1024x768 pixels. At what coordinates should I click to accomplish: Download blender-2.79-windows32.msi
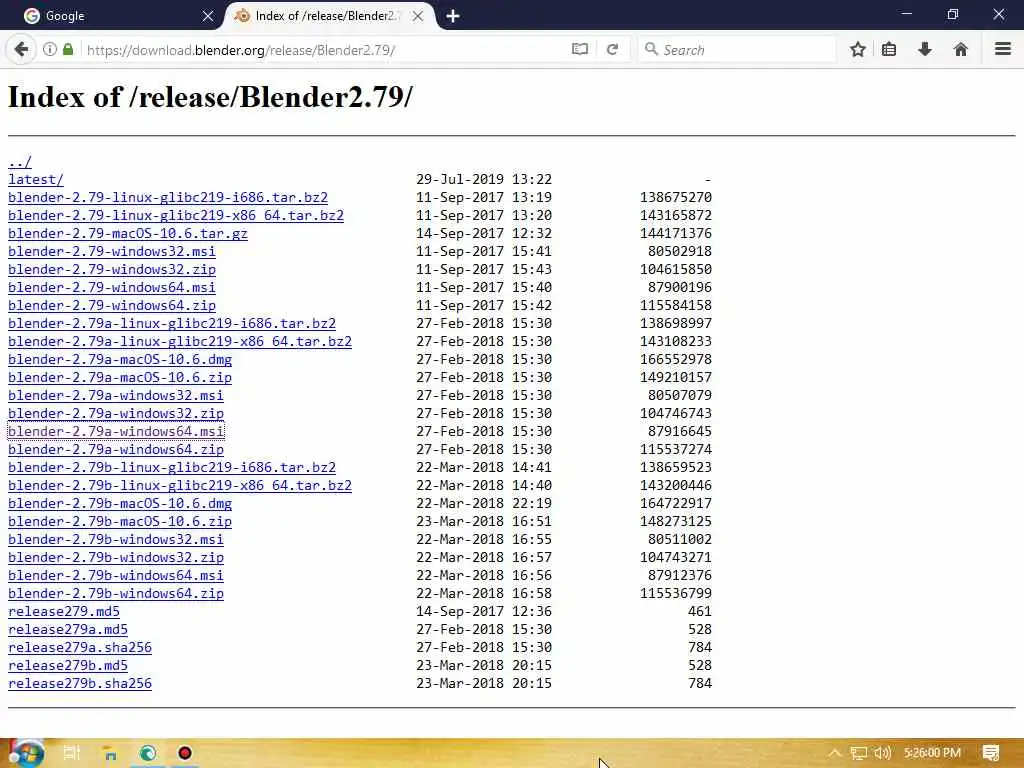point(112,251)
